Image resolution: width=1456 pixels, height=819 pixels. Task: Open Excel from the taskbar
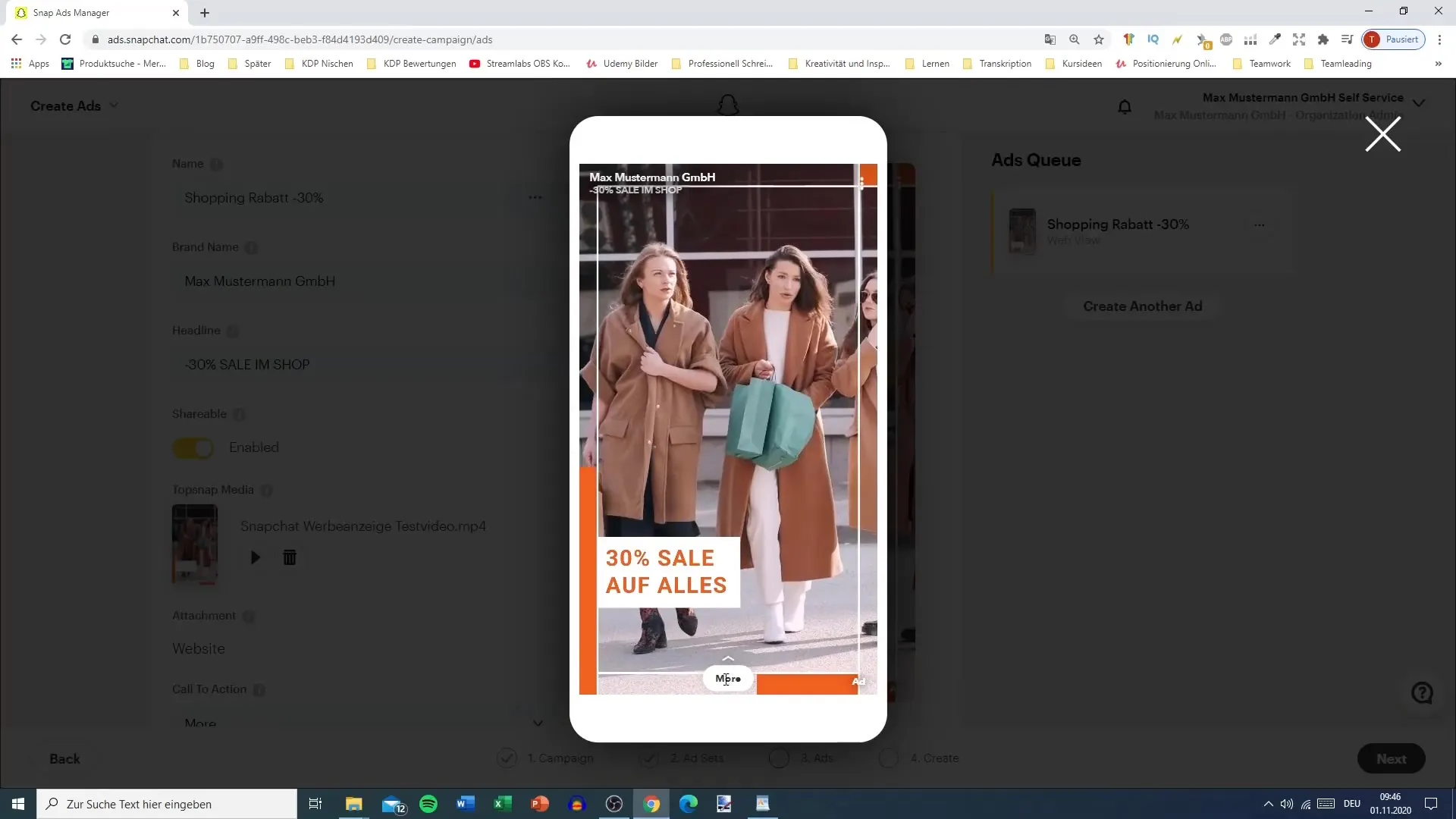click(x=502, y=804)
